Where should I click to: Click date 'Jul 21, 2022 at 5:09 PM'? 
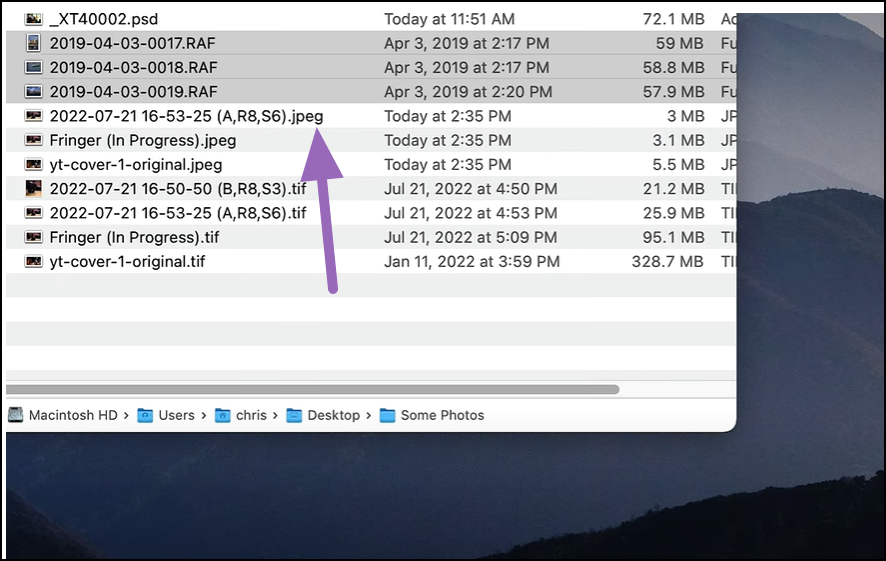471,237
